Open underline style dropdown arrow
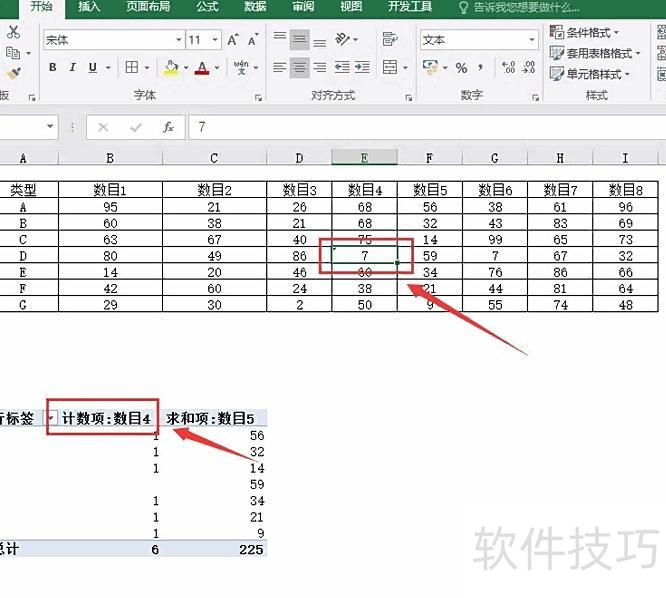The image size is (666, 598). pos(108,68)
